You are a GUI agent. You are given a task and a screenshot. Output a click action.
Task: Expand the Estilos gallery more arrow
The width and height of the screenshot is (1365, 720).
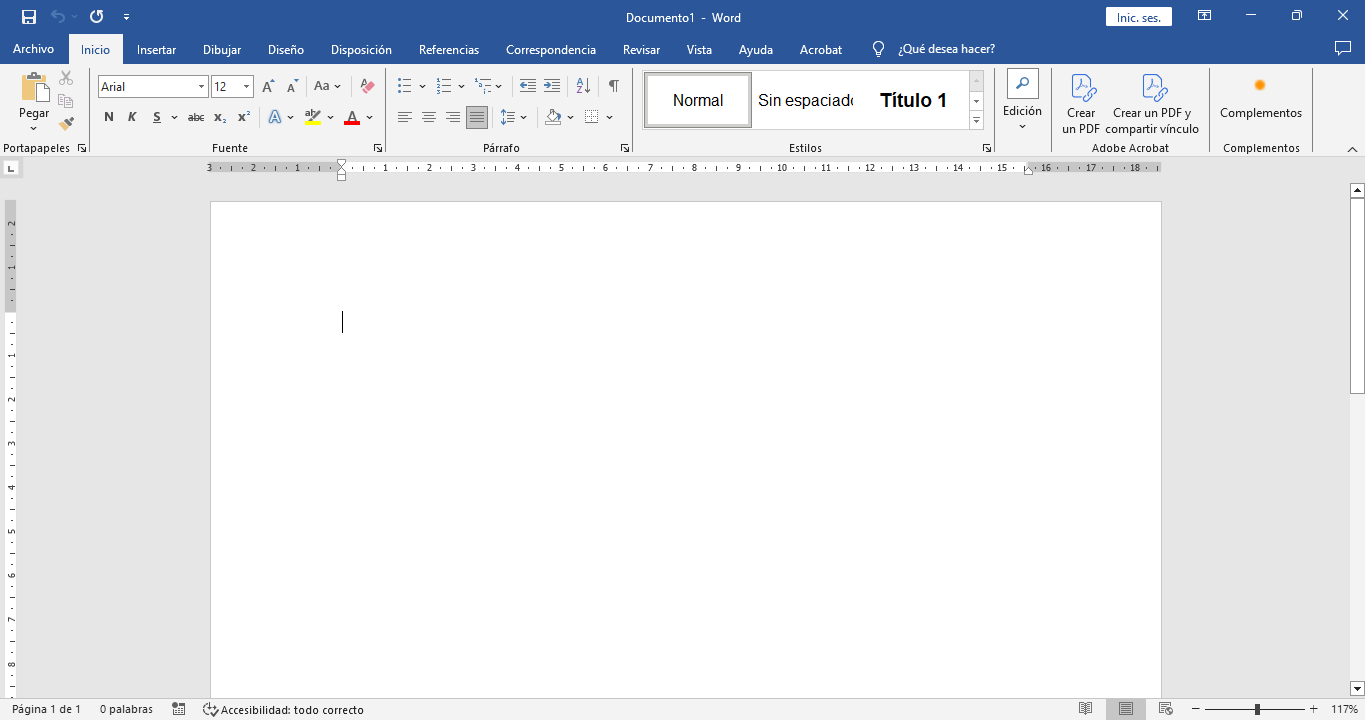click(976, 121)
